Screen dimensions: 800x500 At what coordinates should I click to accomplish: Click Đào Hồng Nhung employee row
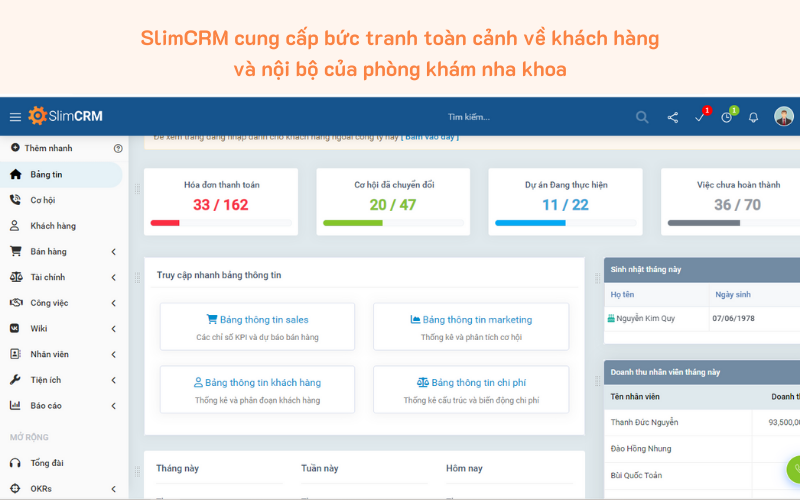[702, 449]
